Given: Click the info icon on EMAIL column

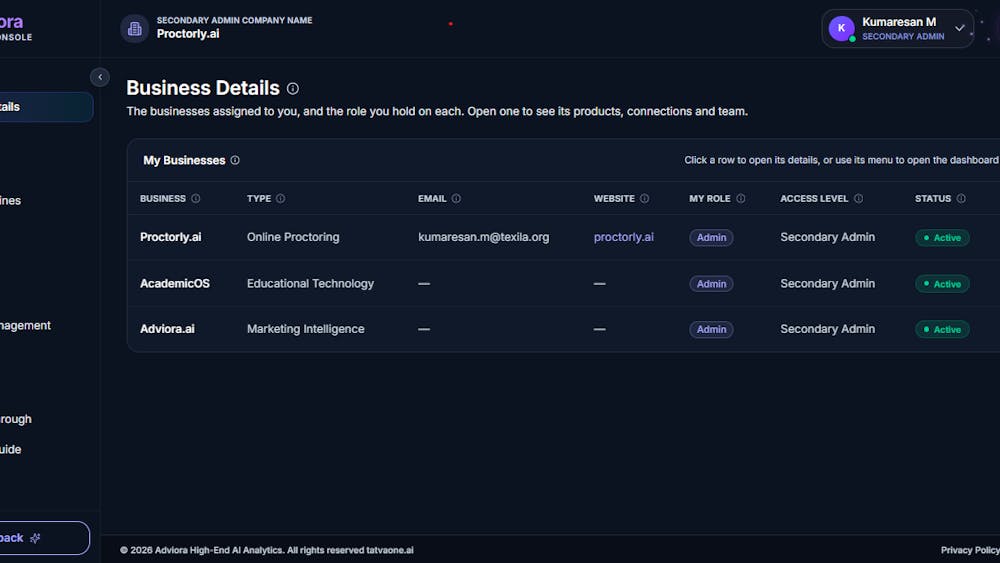Looking at the screenshot, I should 456,198.
